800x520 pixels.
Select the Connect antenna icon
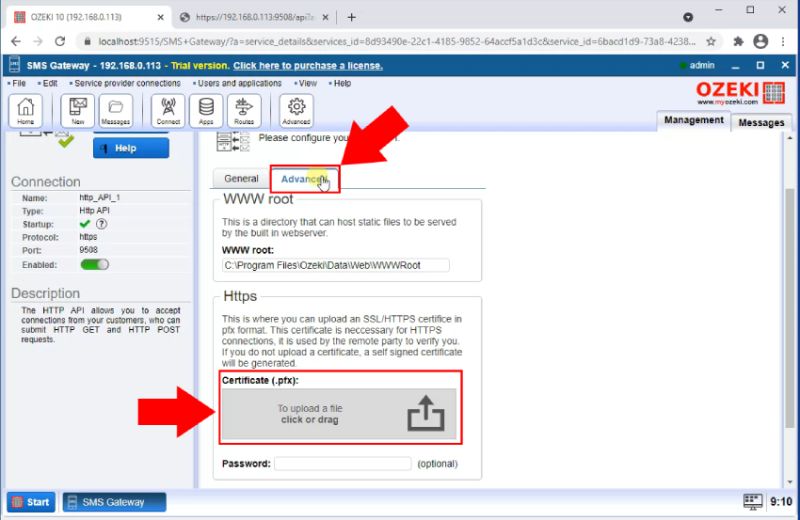(x=168, y=110)
